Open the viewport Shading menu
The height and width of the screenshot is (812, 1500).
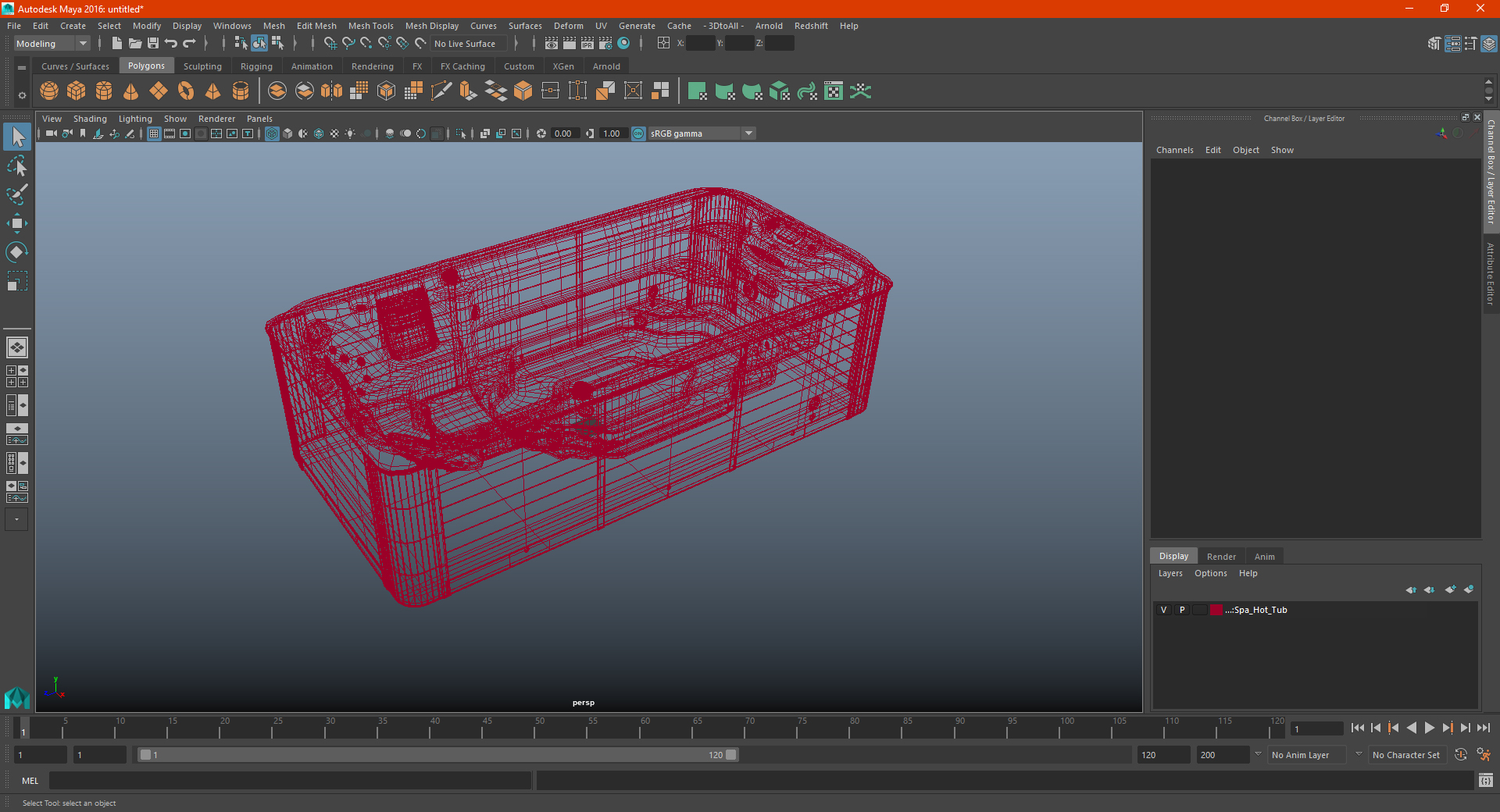tap(90, 119)
